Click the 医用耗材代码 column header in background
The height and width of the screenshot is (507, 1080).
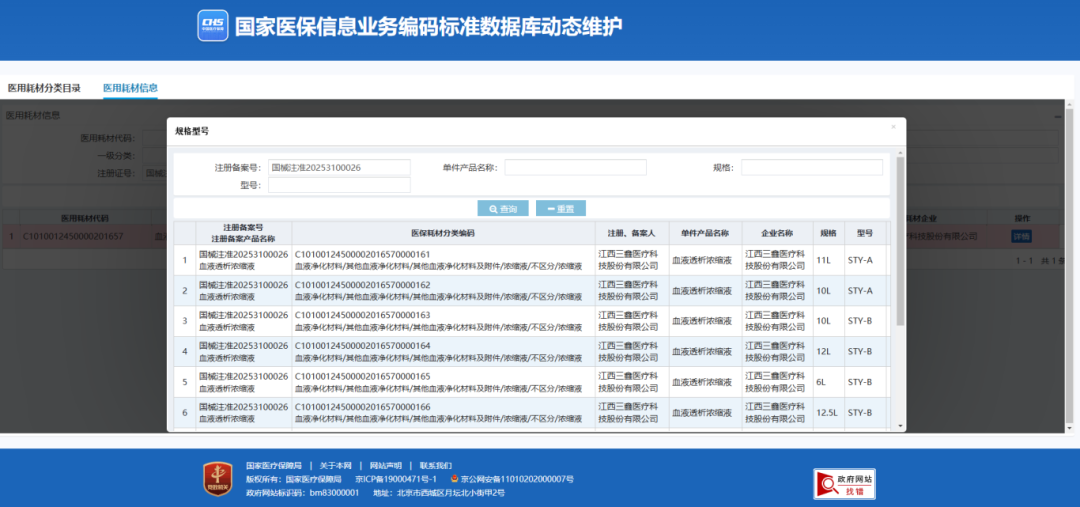[x=85, y=218]
